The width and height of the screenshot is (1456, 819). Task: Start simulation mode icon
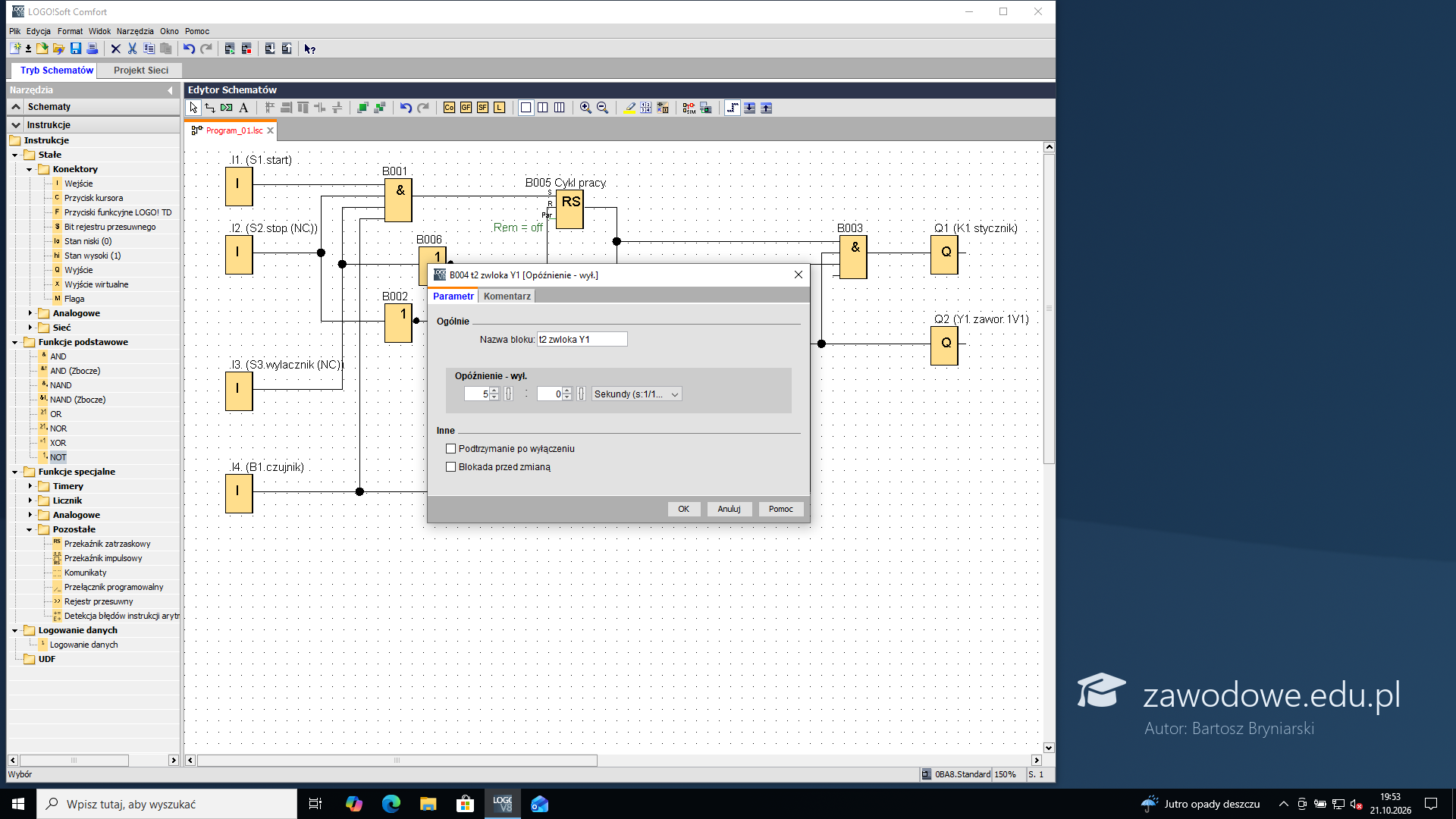tap(689, 108)
